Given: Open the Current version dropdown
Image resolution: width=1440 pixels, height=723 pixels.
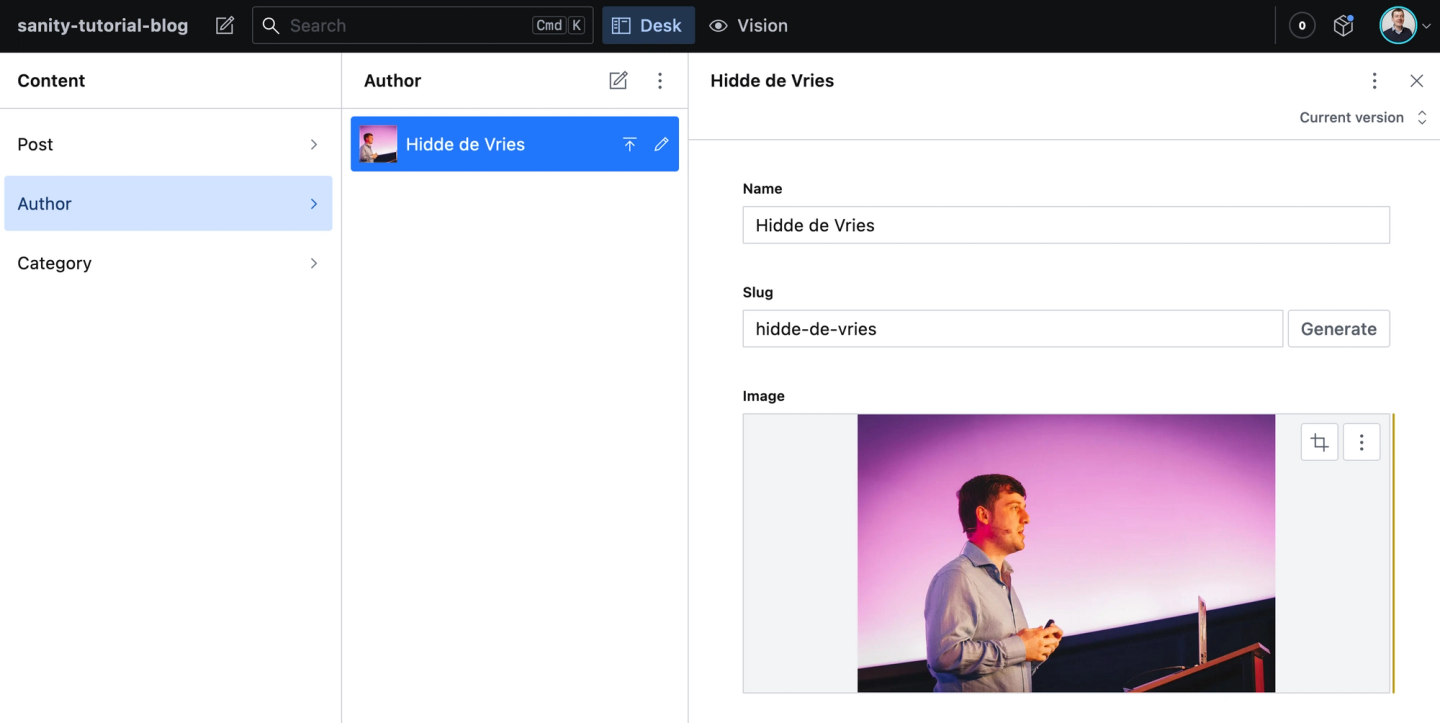Looking at the screenshot, I should [1364, 117].
